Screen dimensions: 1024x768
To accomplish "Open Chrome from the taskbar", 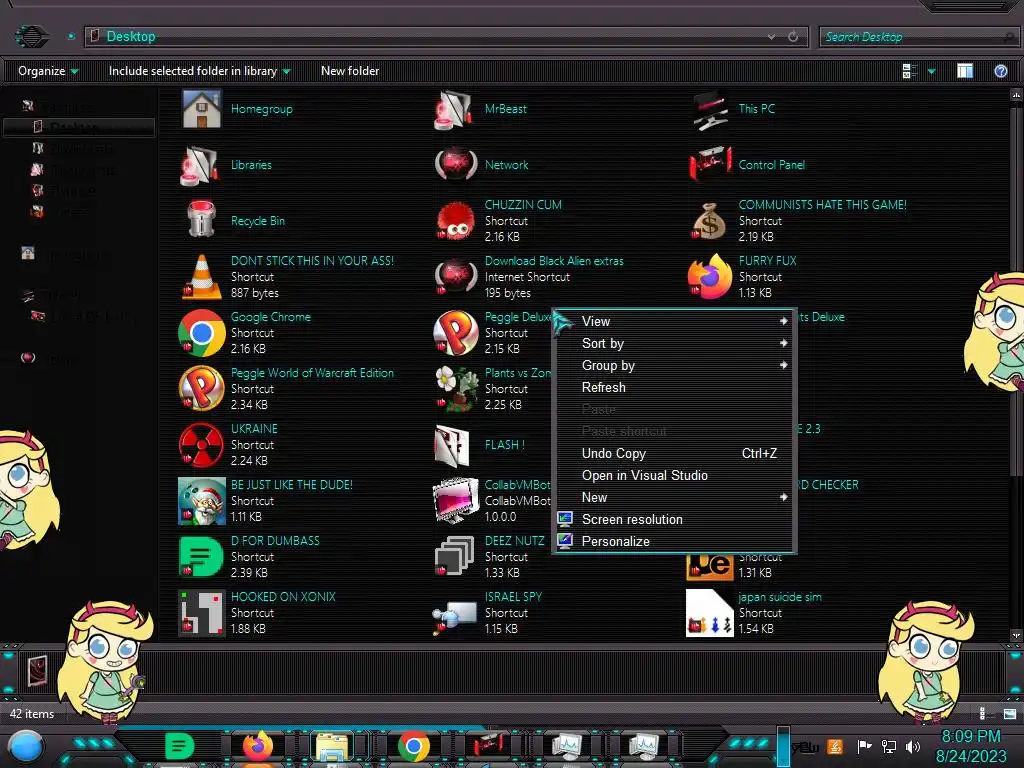I will tap(413, 746).
